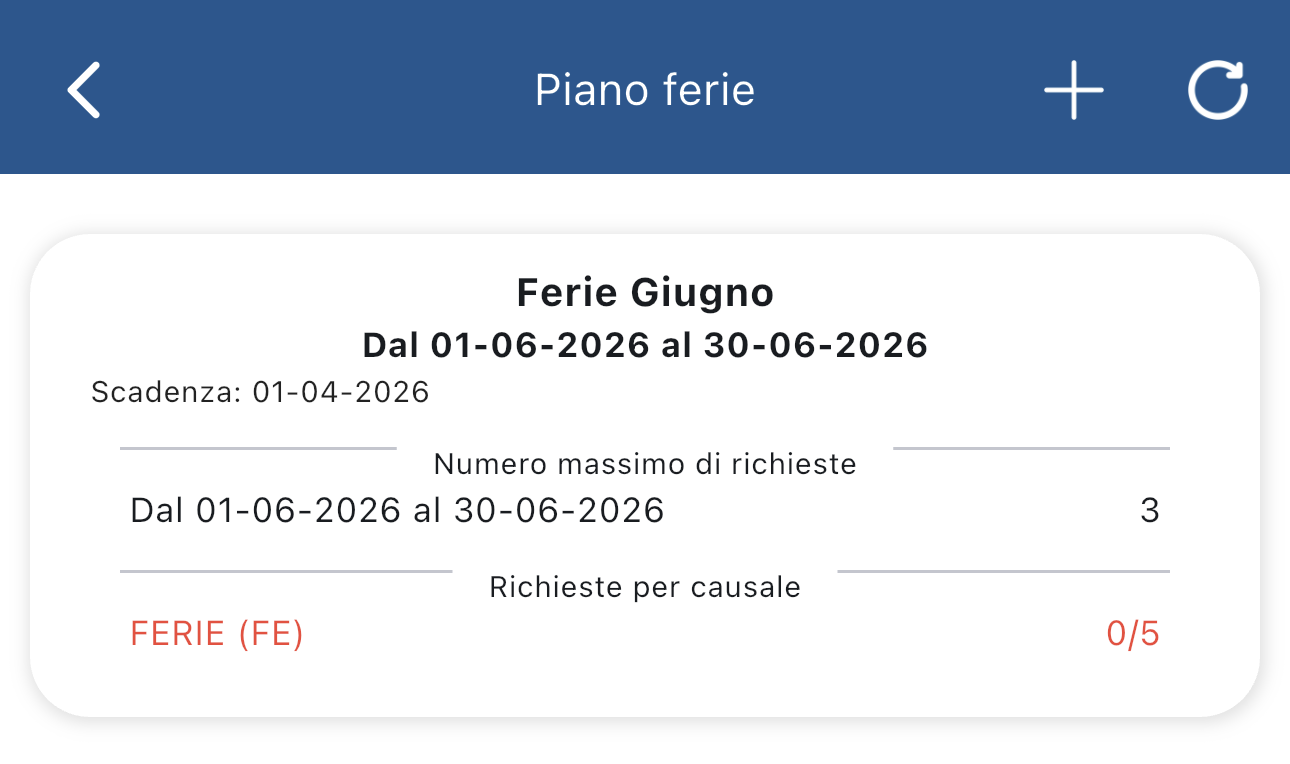
Task: Tap the Scadenza: 01-04-2026 deadline text
Action: point(260,392)
